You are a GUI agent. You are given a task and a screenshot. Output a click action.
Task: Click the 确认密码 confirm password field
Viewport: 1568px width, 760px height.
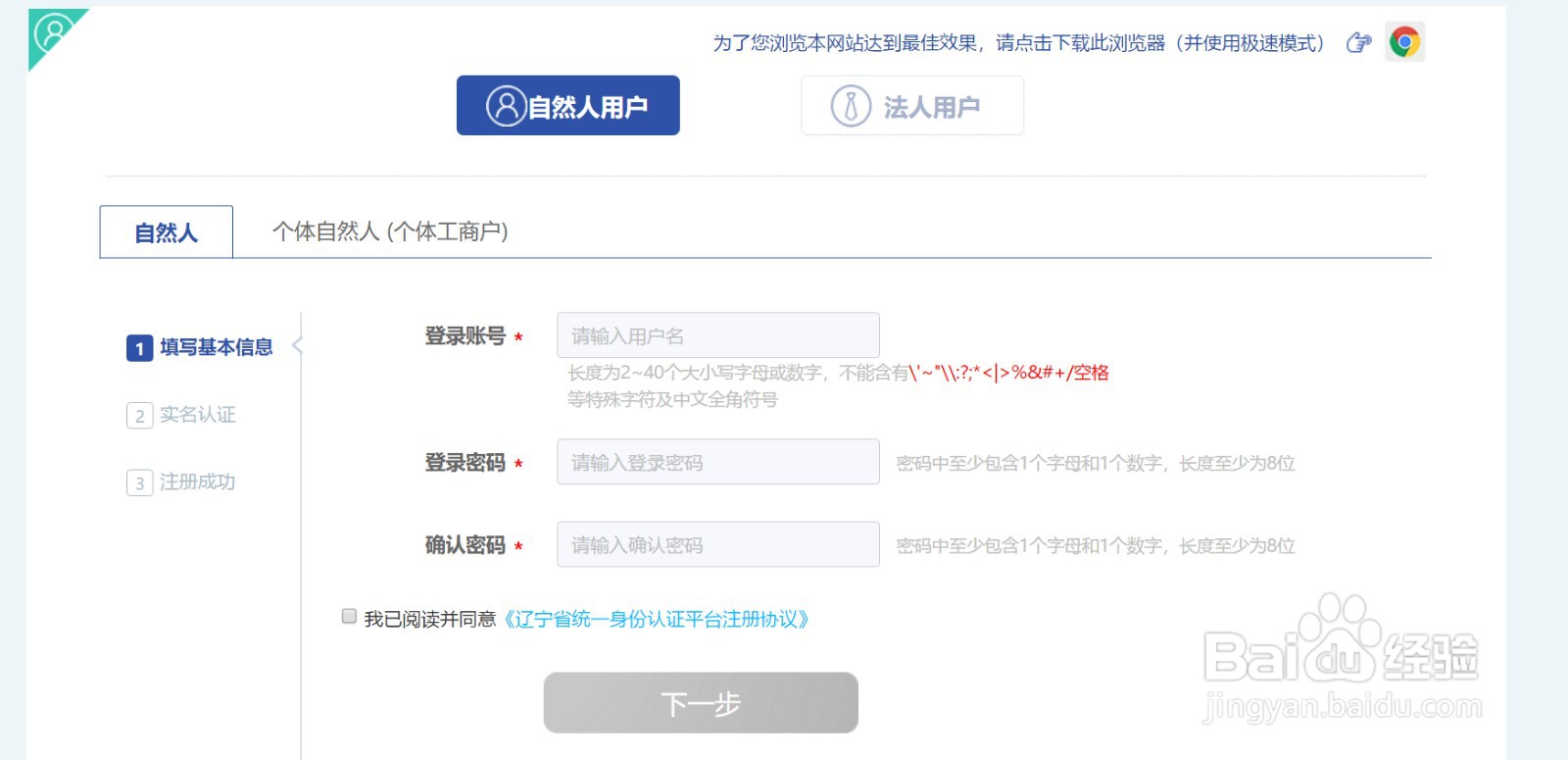(718, 544)
